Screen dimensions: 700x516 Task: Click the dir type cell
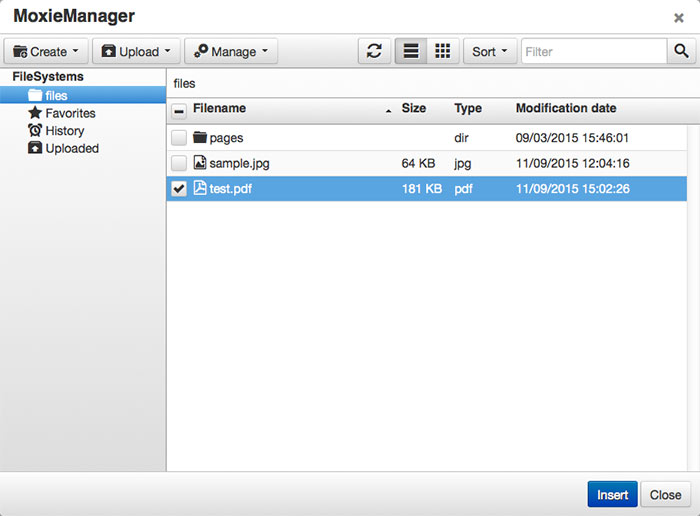click(461, 137)
